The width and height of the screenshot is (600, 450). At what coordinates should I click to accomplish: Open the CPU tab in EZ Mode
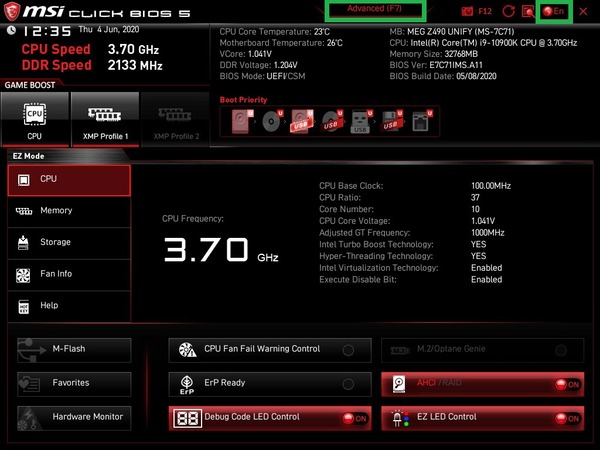[x=69, y=180]
